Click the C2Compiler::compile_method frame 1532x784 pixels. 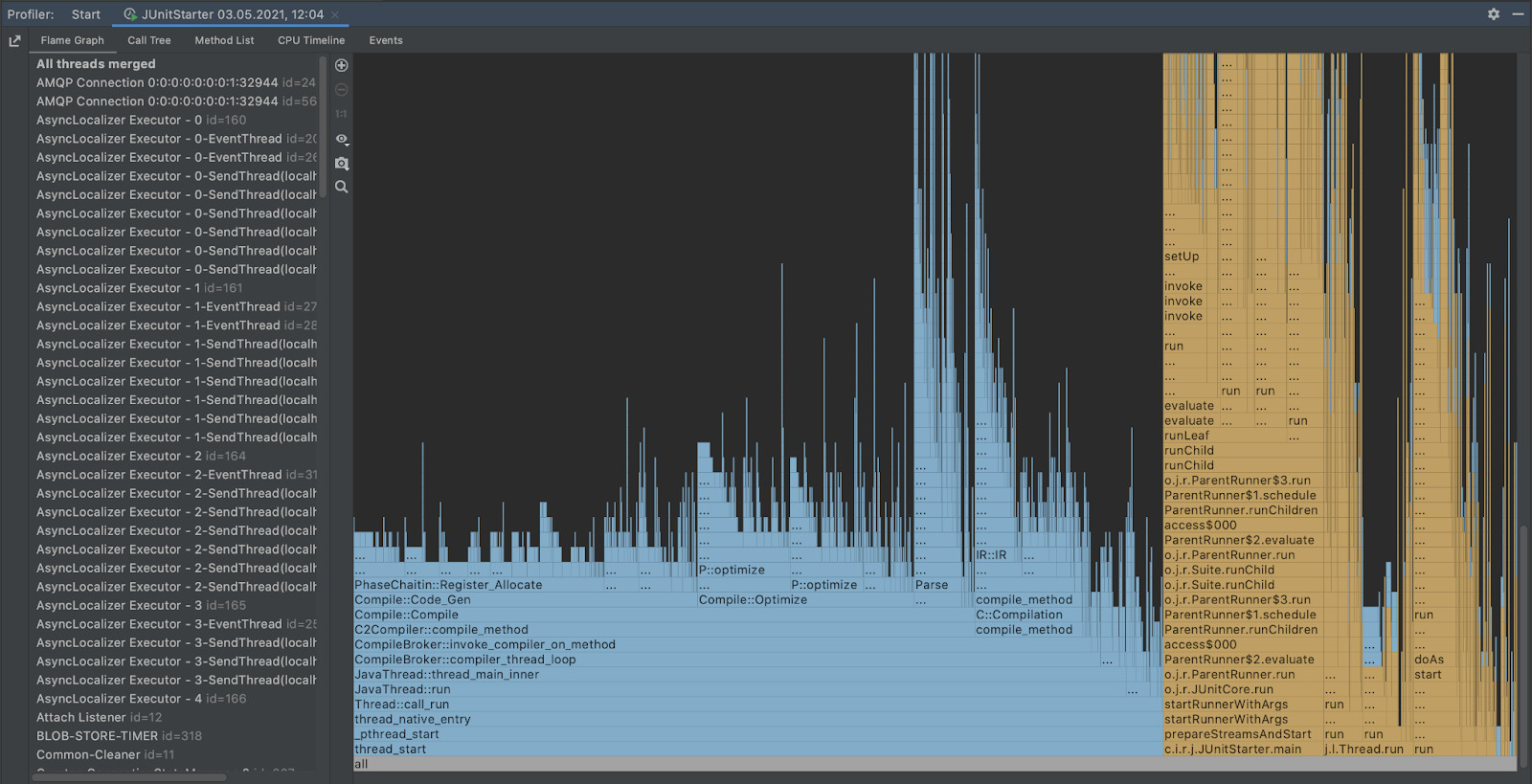point(441,630)
